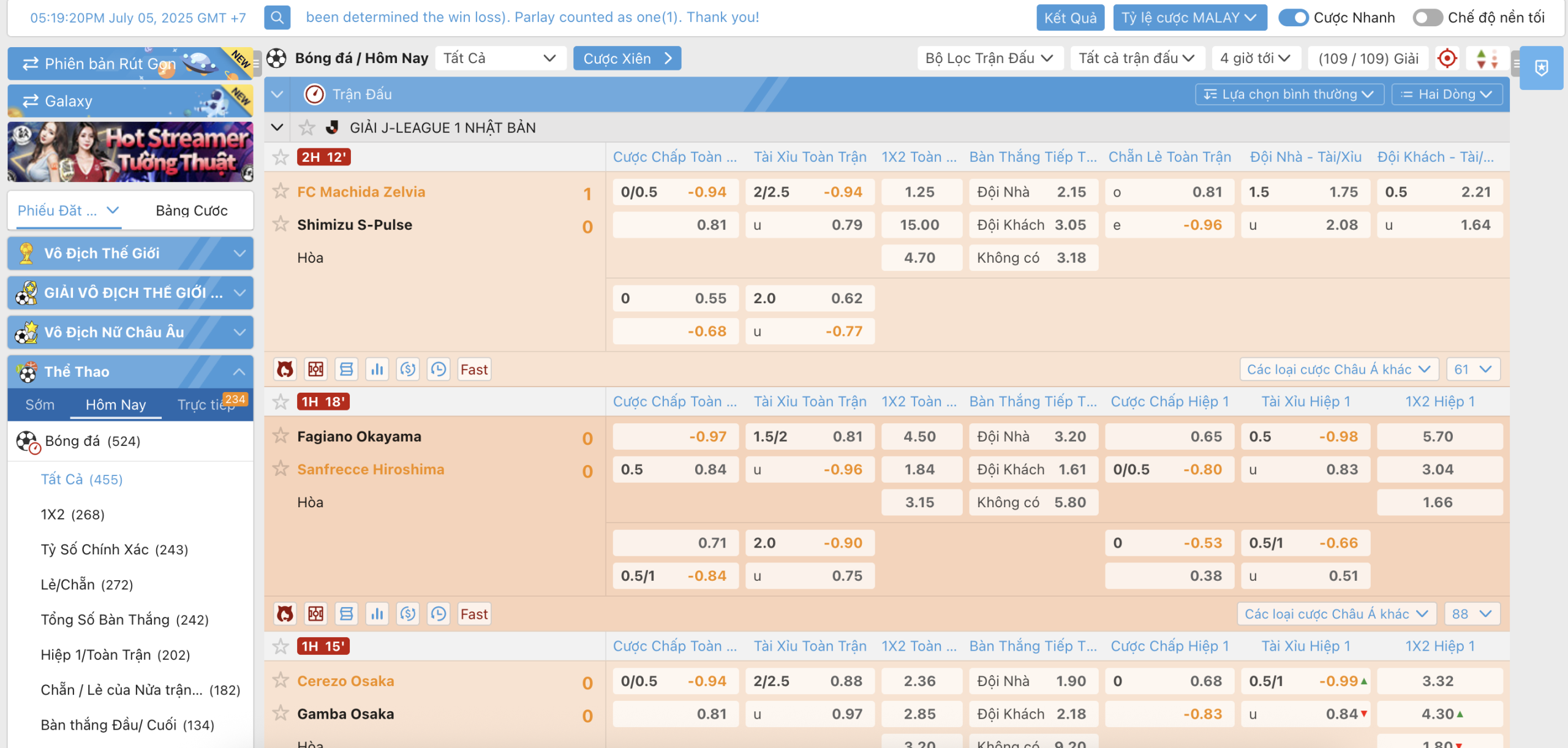Viewport: 1568px width, 748px height.
Task: Click the Cược Xiên button
Action: pyautogui.click(x=627, y=58)
